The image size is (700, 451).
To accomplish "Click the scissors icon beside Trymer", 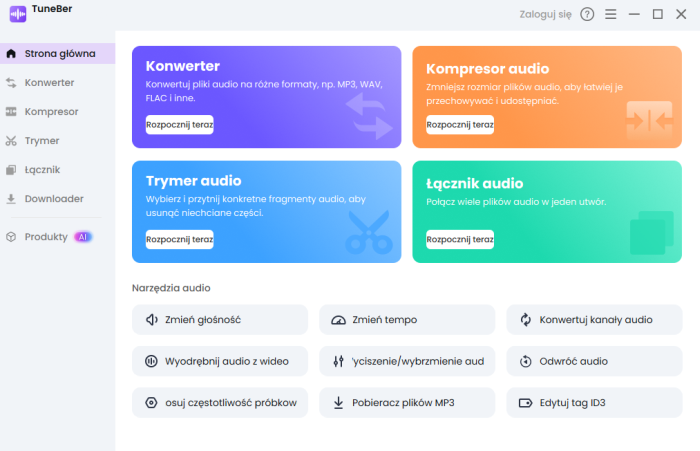I will 11,141.
